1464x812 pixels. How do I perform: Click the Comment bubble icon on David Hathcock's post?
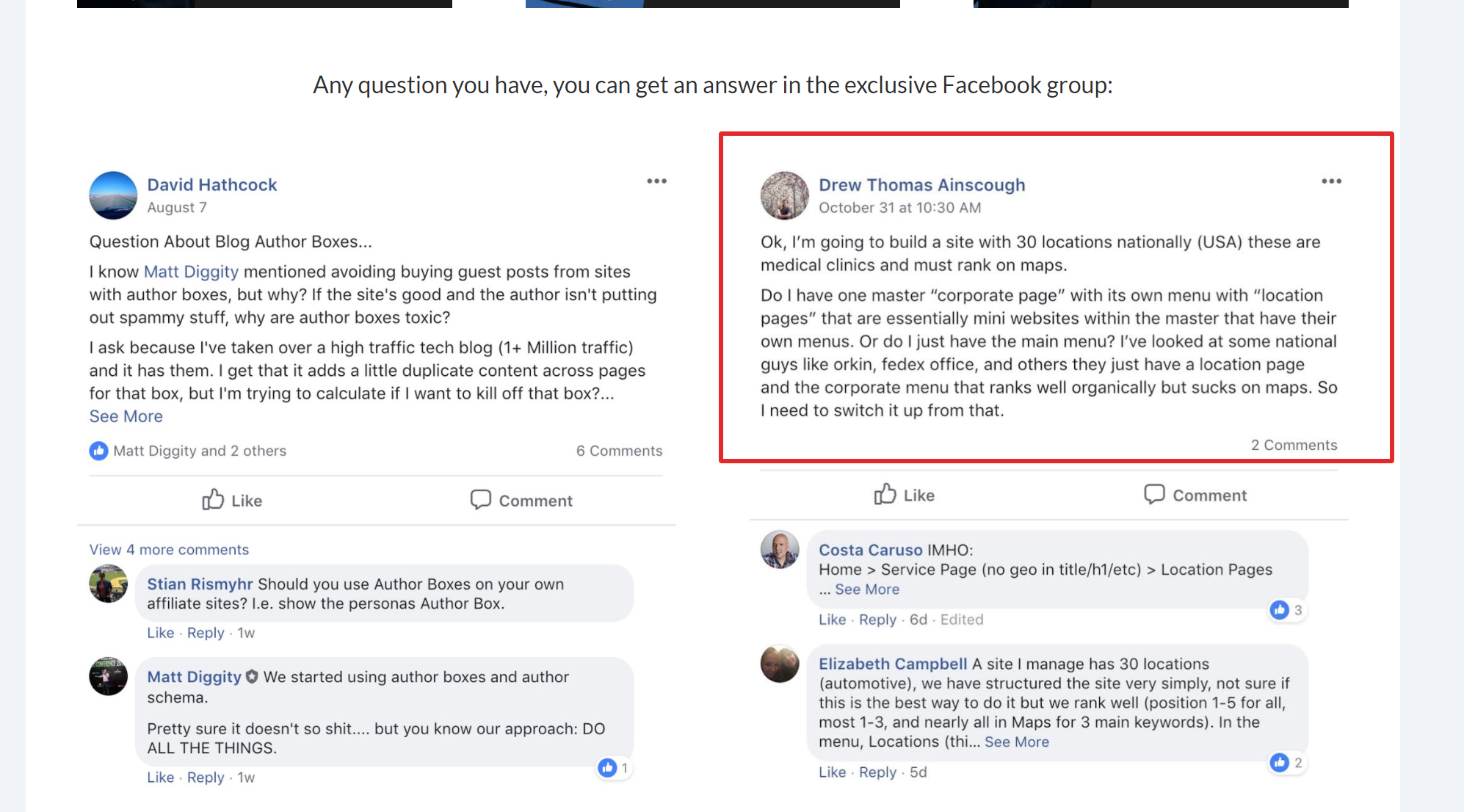tap(481, 500)
